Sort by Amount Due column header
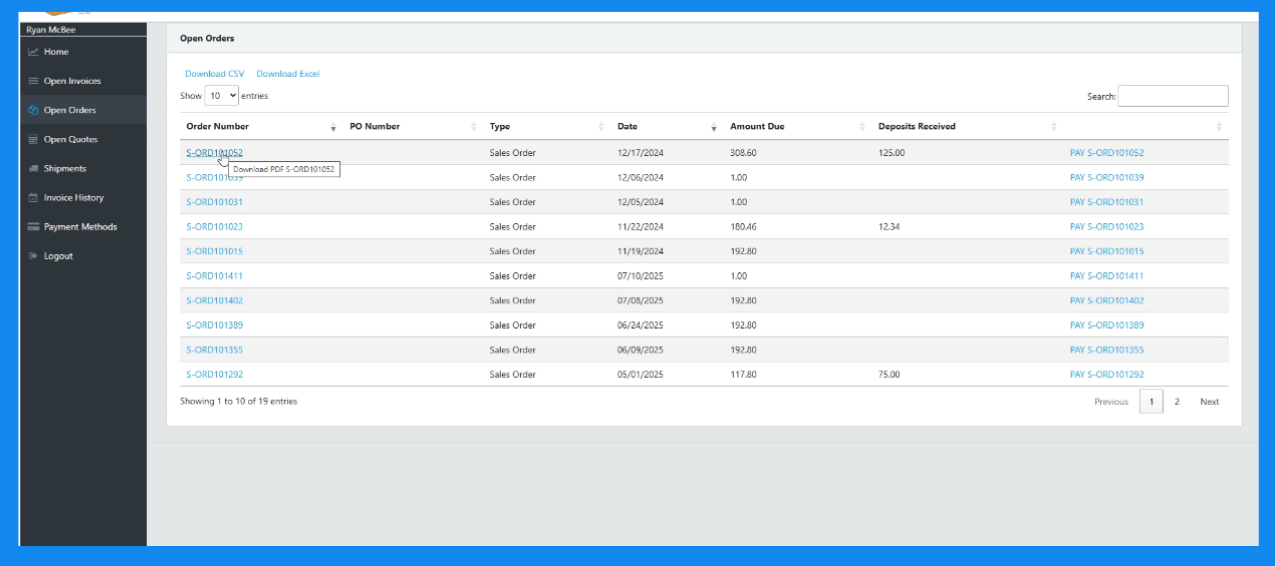 (757, 127)
